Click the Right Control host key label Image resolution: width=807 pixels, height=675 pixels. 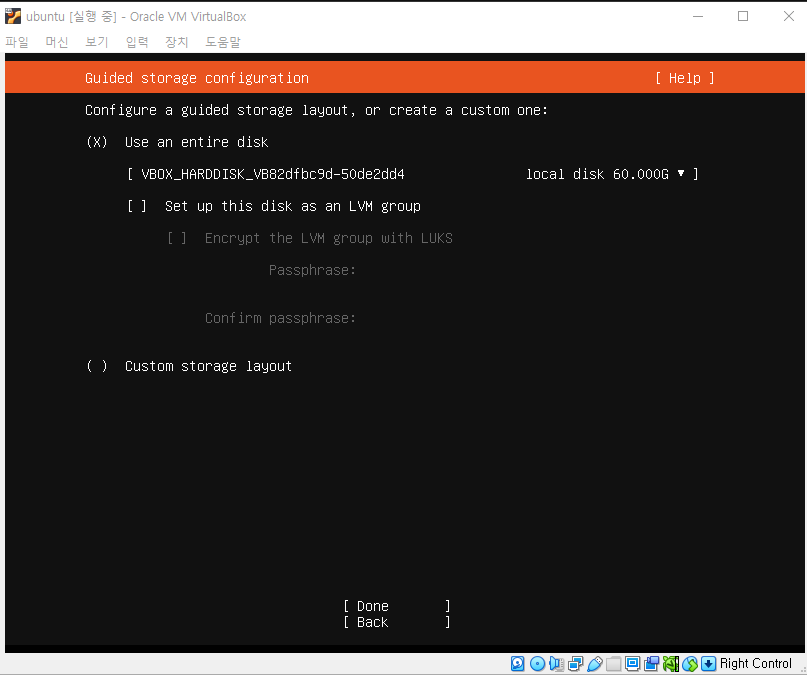click(756, 664)
